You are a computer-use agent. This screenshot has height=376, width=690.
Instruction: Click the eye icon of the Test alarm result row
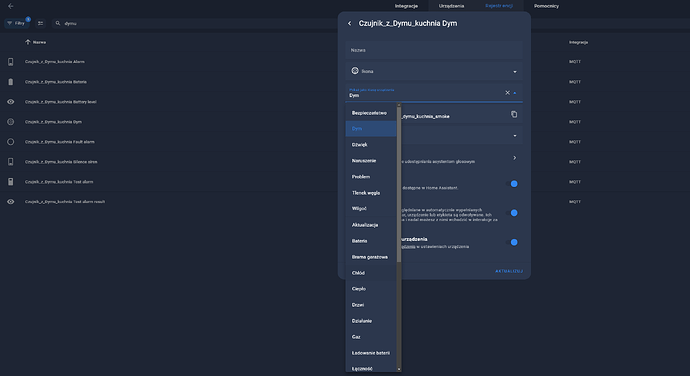pyautogui.click(x=11, y=202)
